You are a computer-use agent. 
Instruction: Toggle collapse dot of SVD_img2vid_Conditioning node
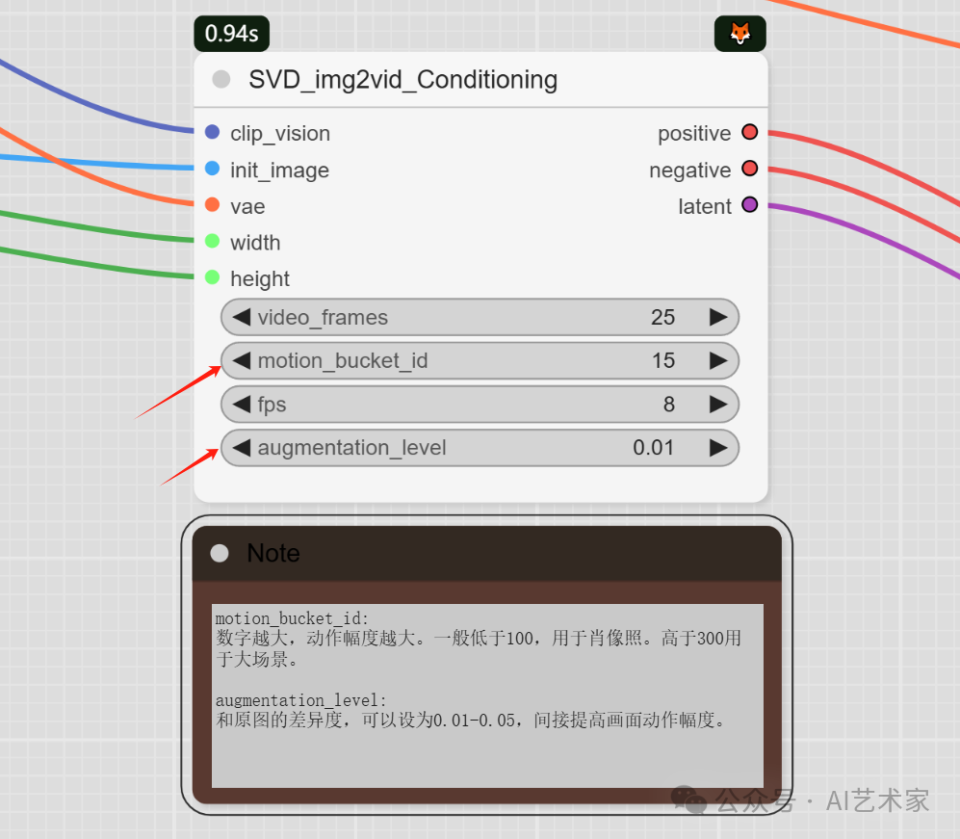[x=221, y=79]
